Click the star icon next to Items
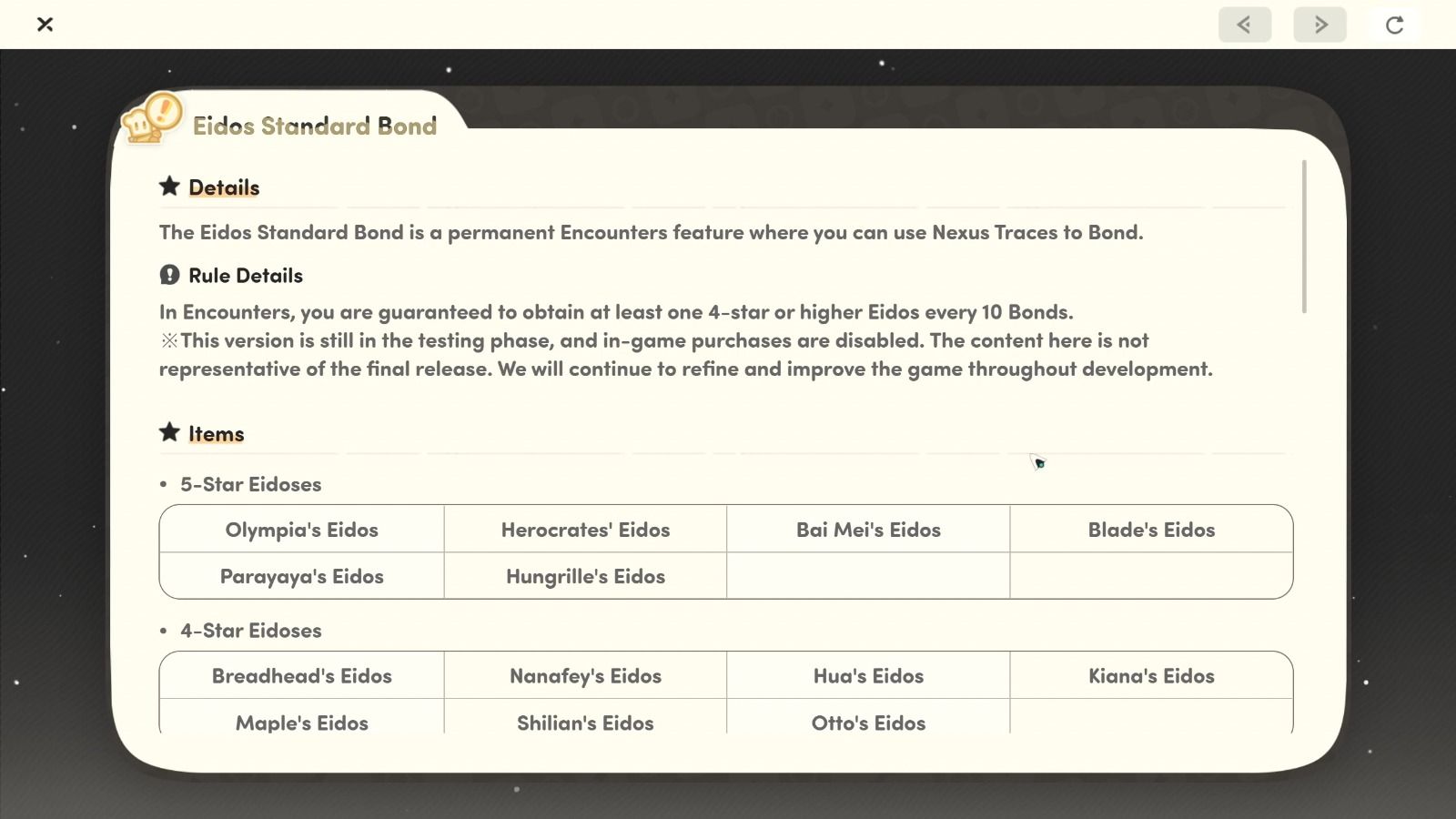The width and height of the screenshot is (1456, 819). [x=169, y=432]
